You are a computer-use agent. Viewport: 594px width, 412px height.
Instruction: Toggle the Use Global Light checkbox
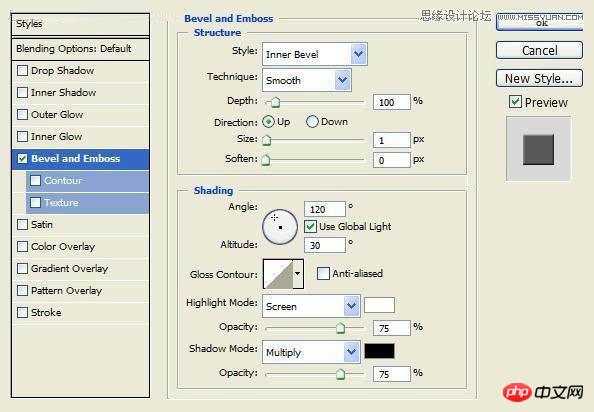310,226
